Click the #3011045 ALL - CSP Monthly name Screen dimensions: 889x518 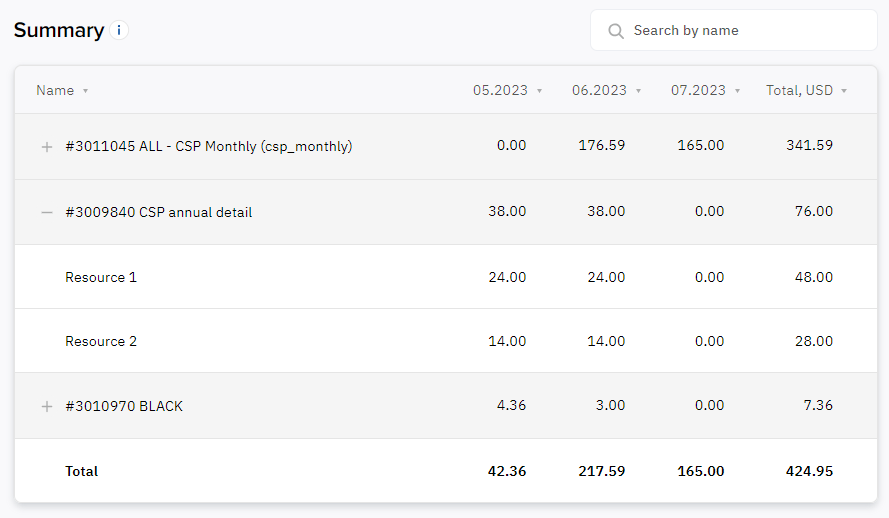[209, 146]
